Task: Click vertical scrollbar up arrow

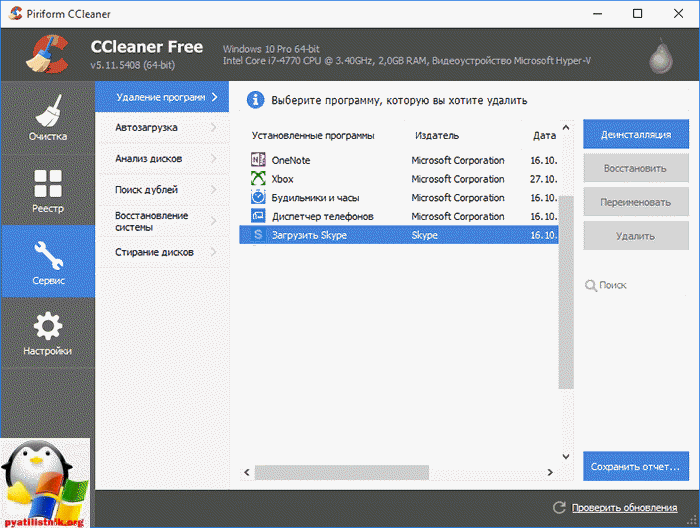Action: (x=566, y=128)
